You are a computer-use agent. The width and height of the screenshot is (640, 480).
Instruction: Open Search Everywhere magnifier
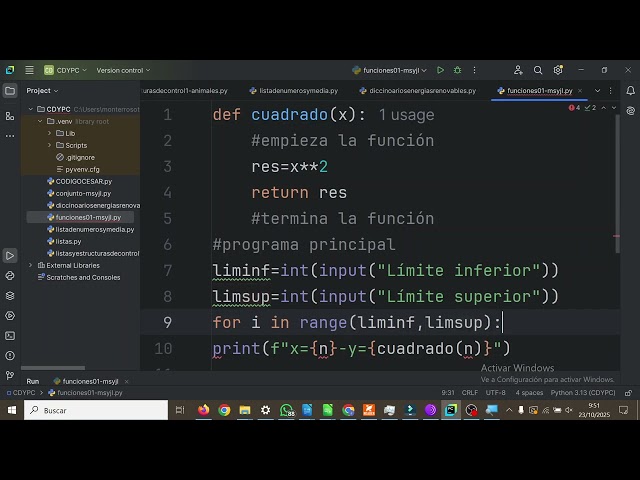click(x=538, y=70)
